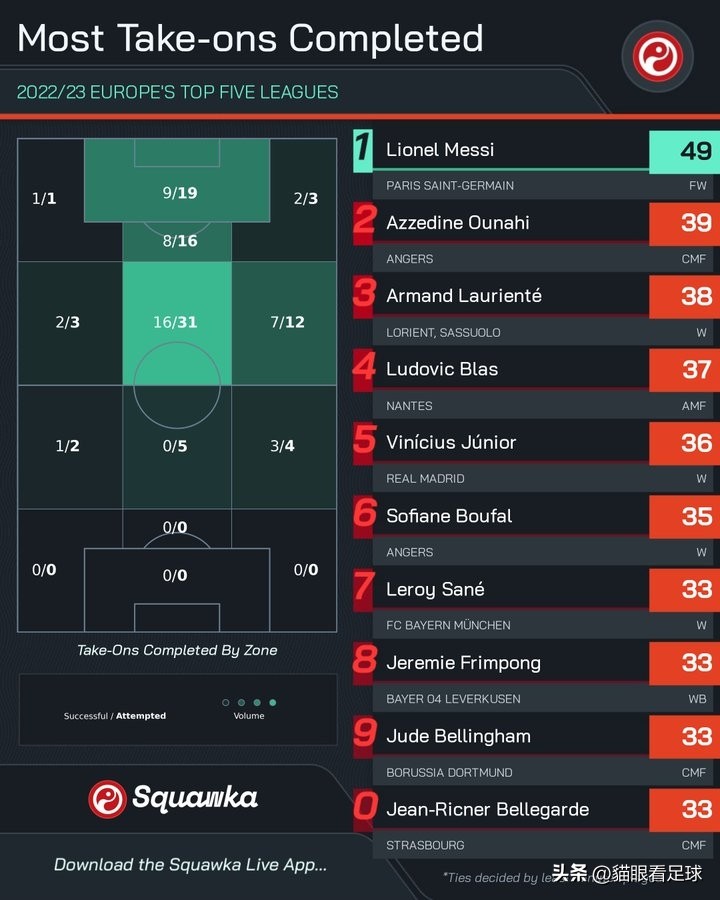Click the Squawka wordmark text
The height and width of the screenshot is (900, 720).
coord(195,798)
